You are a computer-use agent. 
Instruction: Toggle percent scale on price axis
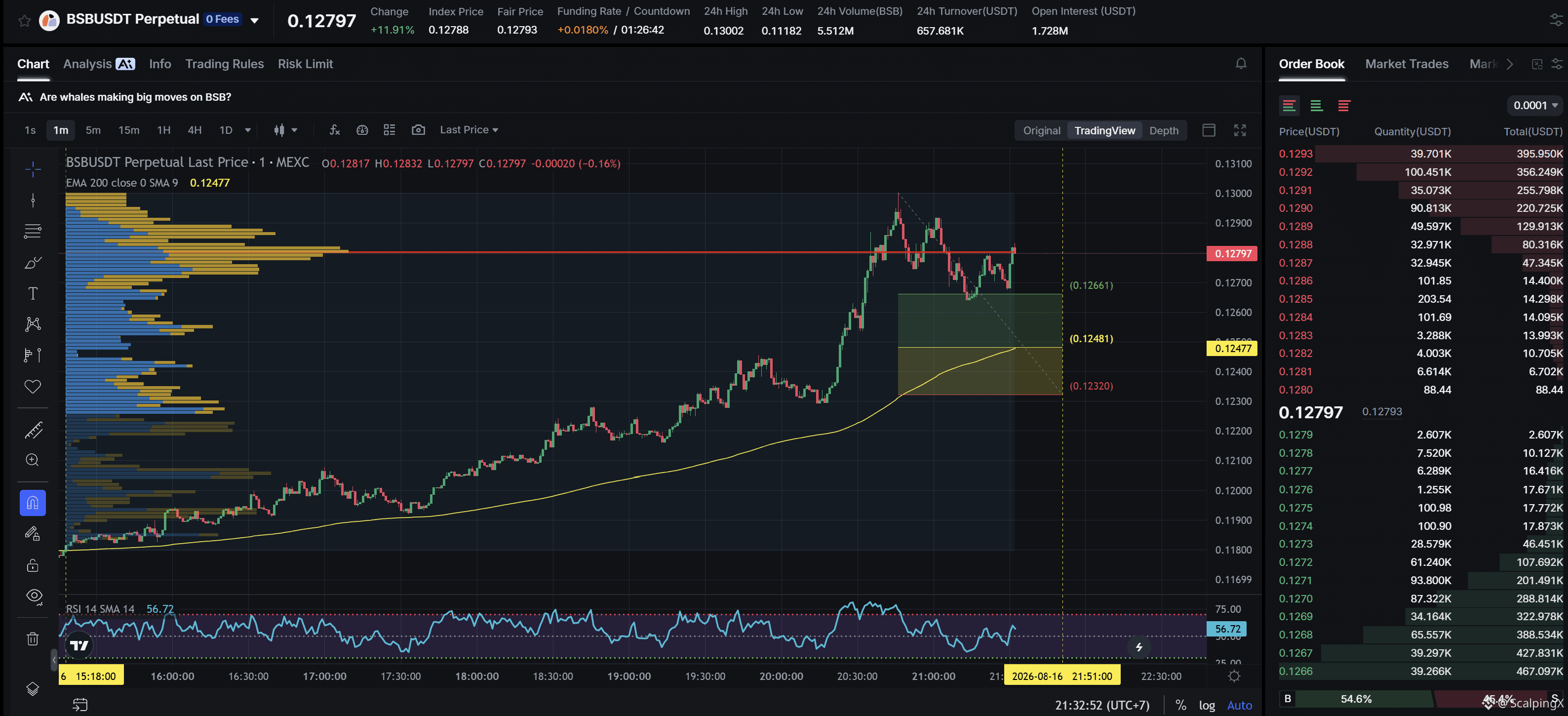(x=1181, y=705)
